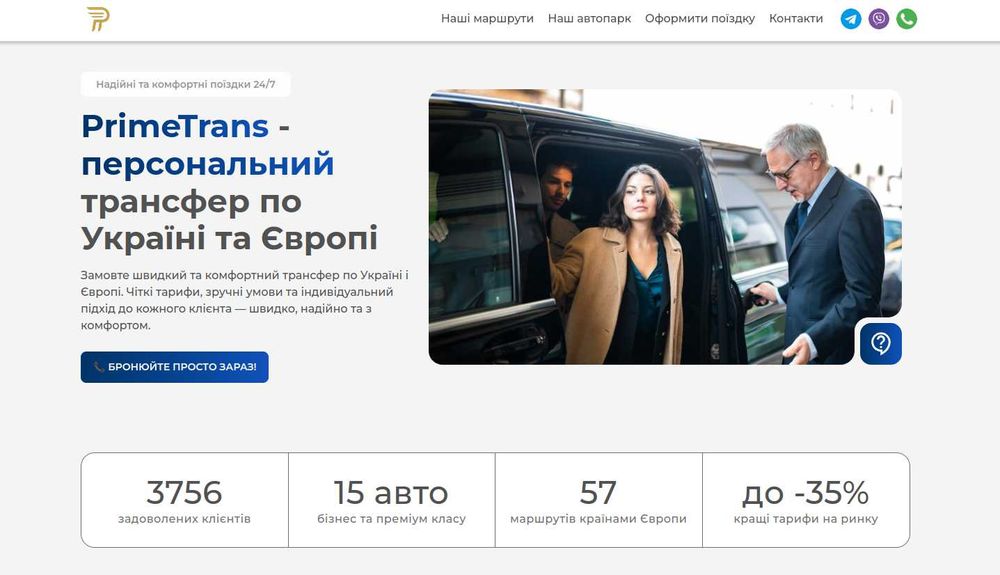Go to Наш автопарк section
This screenshot has height=575, width=1000.
589,18
